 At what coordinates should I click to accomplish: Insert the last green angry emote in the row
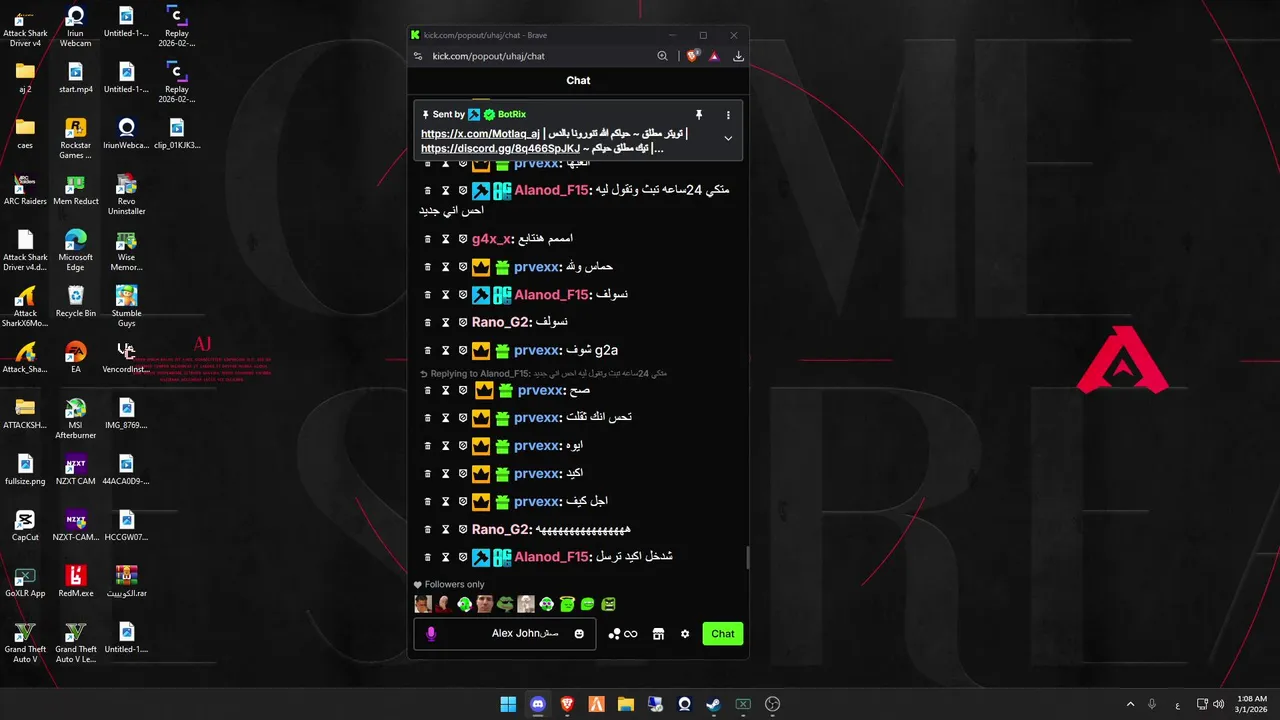pos(608,604)
